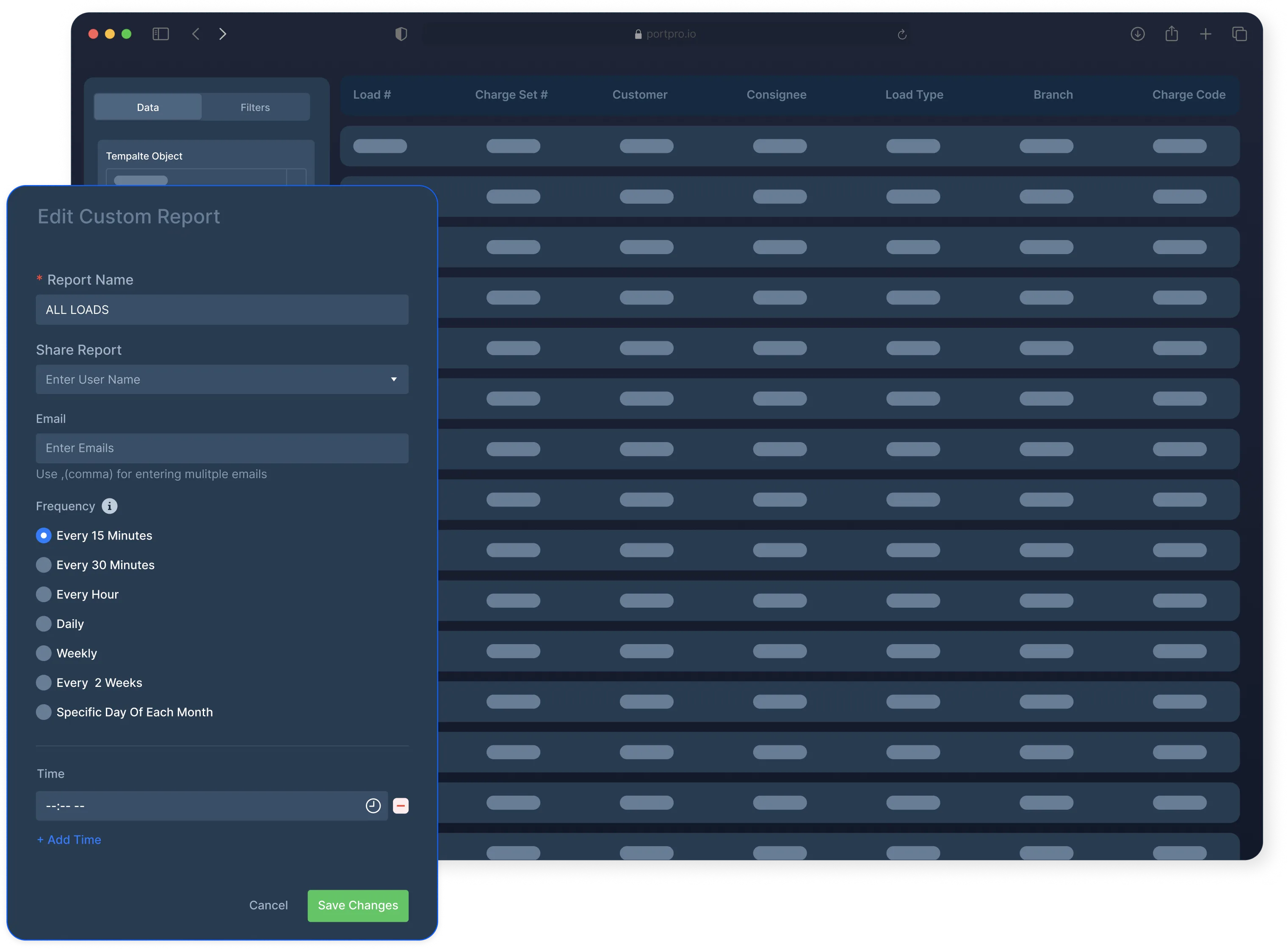Switch to the Data tab
1288x949 pixels.
tap(148, 108)
